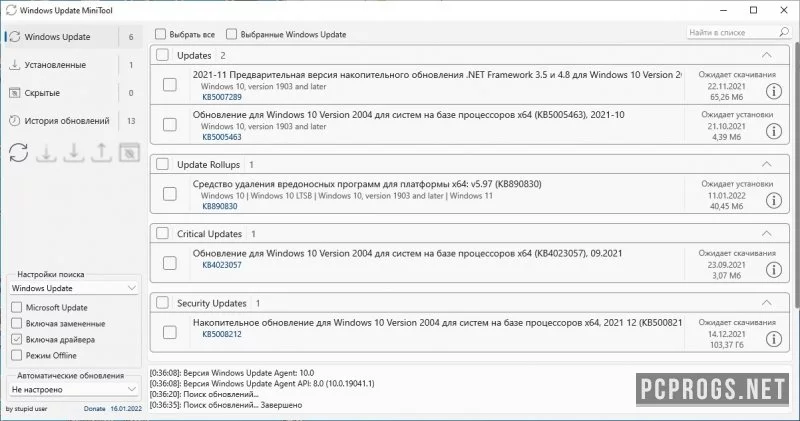This screenshot has height=421, width=800.
Task: Click the search magnifier icon
Action: point(784,32)
